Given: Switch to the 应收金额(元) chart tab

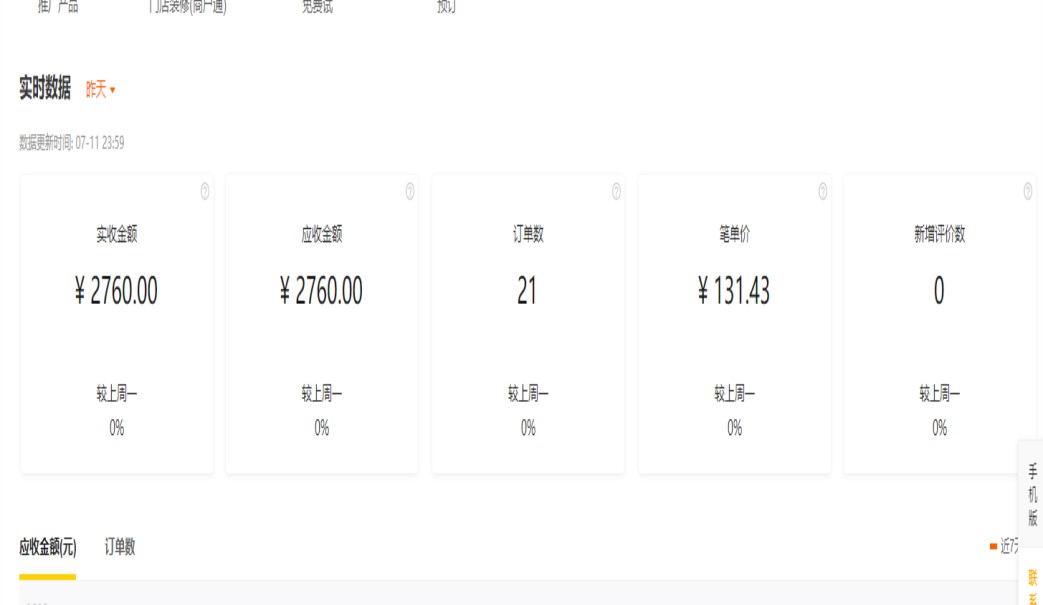Looking at the screenshot, I should (x=47, y=547).
